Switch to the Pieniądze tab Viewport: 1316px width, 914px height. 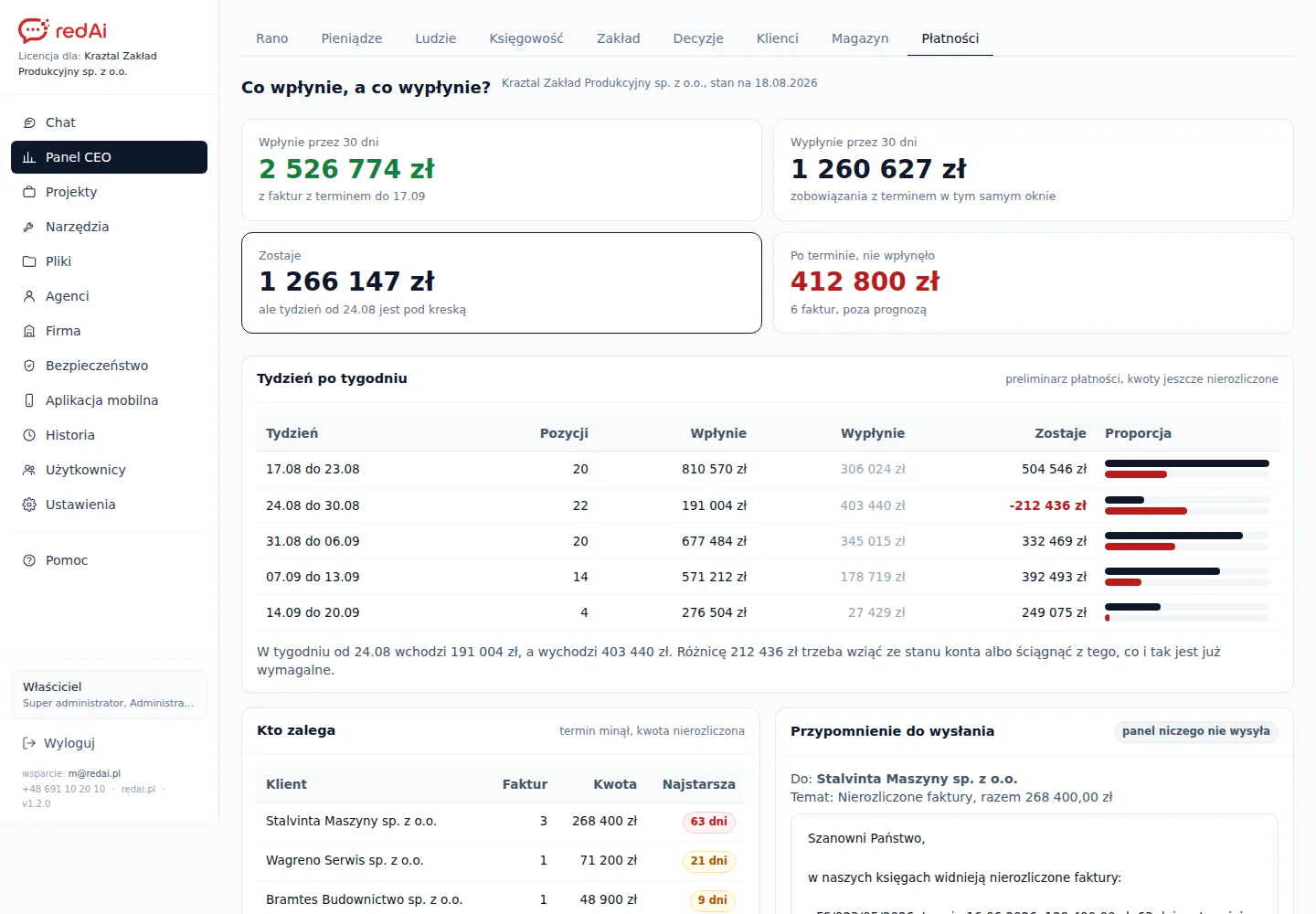click(x=352, y=38)
